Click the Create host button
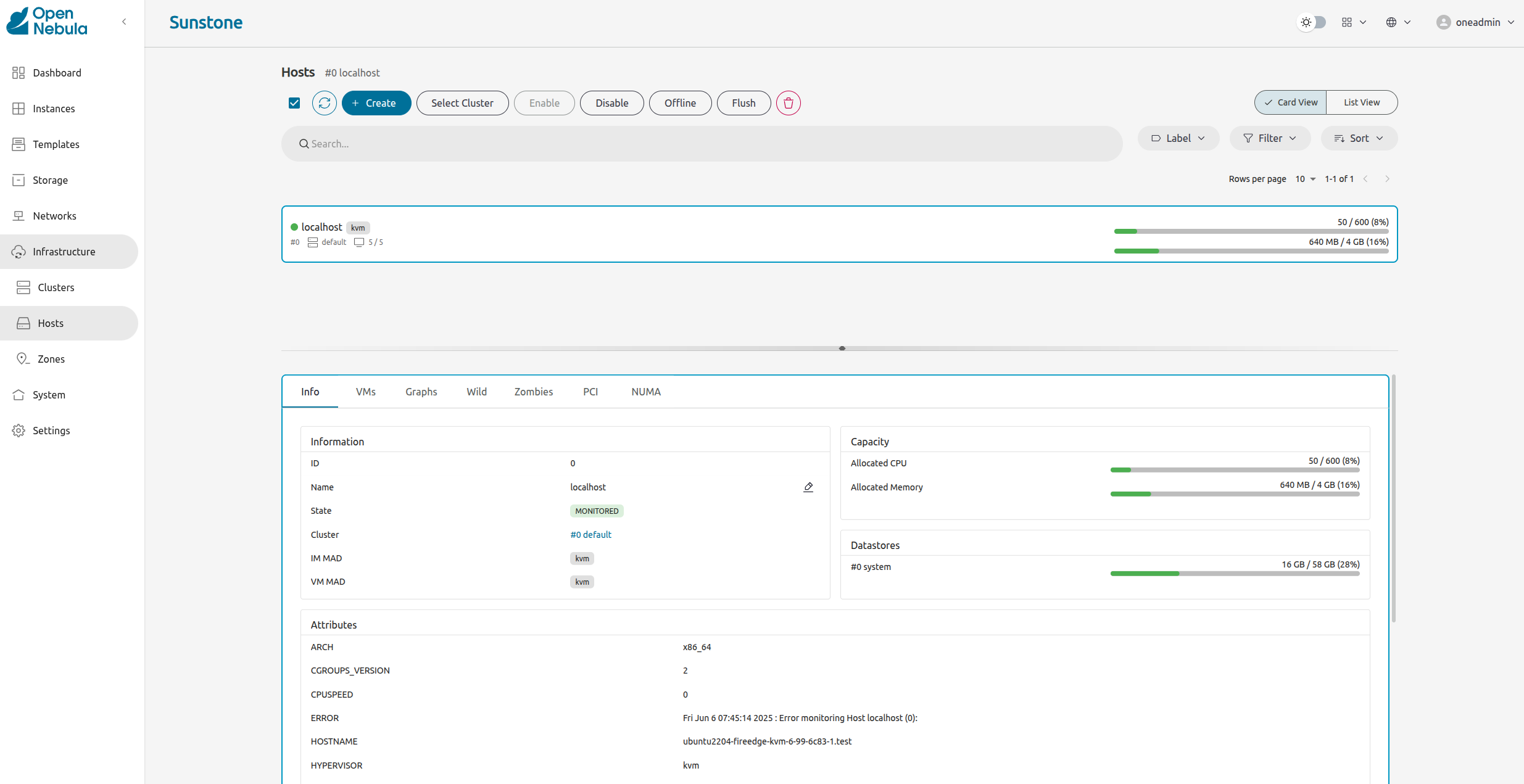1524x784 pixels. 376,103
